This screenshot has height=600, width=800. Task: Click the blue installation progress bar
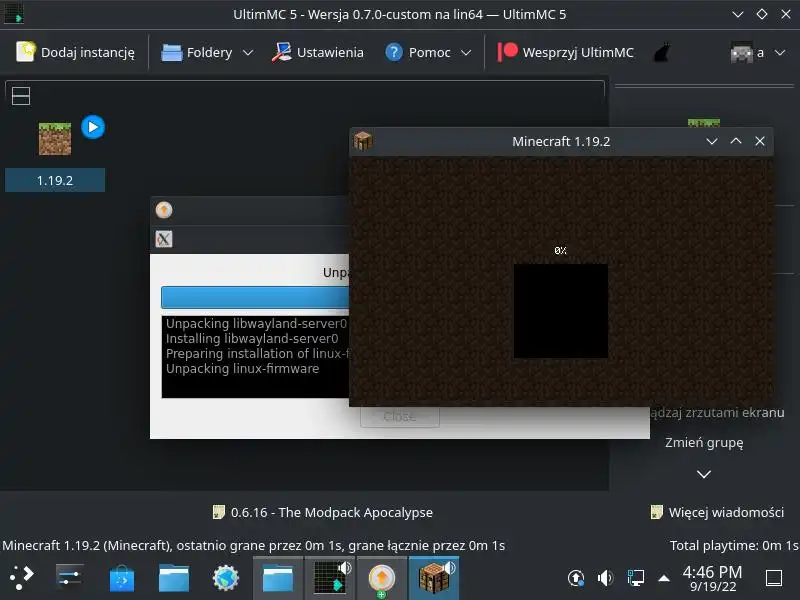255,297
